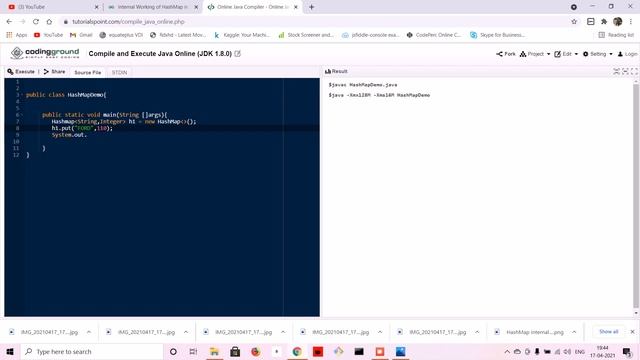Open Task View on taskbar
This screenshot has width=640, height=360.
pyautogui.click(x=193, y=351)
